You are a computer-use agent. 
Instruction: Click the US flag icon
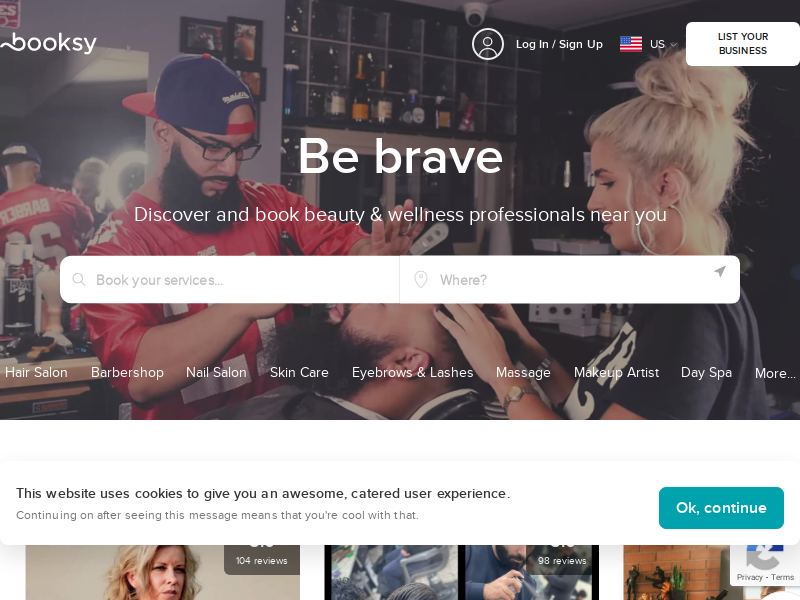pyautogui.click(x=631, y=44)
